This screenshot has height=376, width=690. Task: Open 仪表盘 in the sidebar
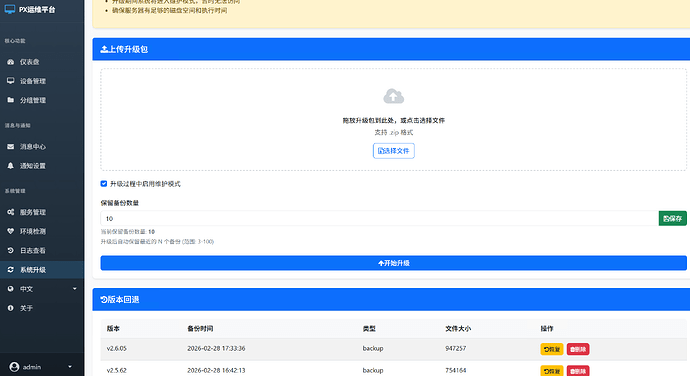[42, 62]
